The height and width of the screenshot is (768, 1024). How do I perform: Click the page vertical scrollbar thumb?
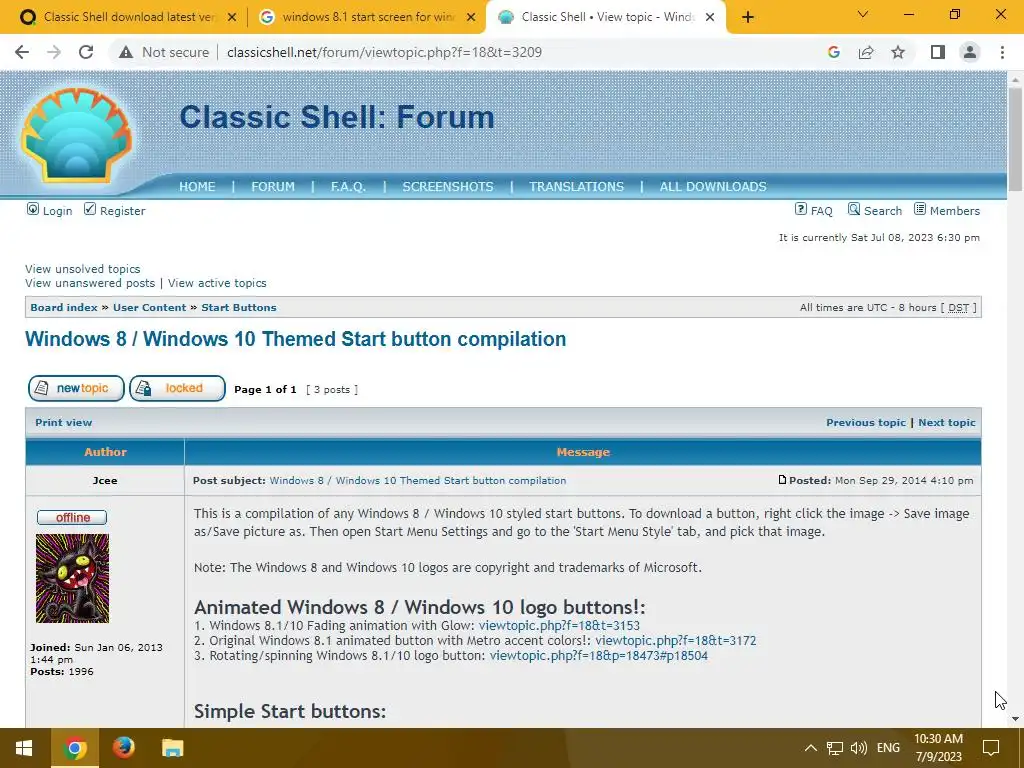(x=1015, y=139)
